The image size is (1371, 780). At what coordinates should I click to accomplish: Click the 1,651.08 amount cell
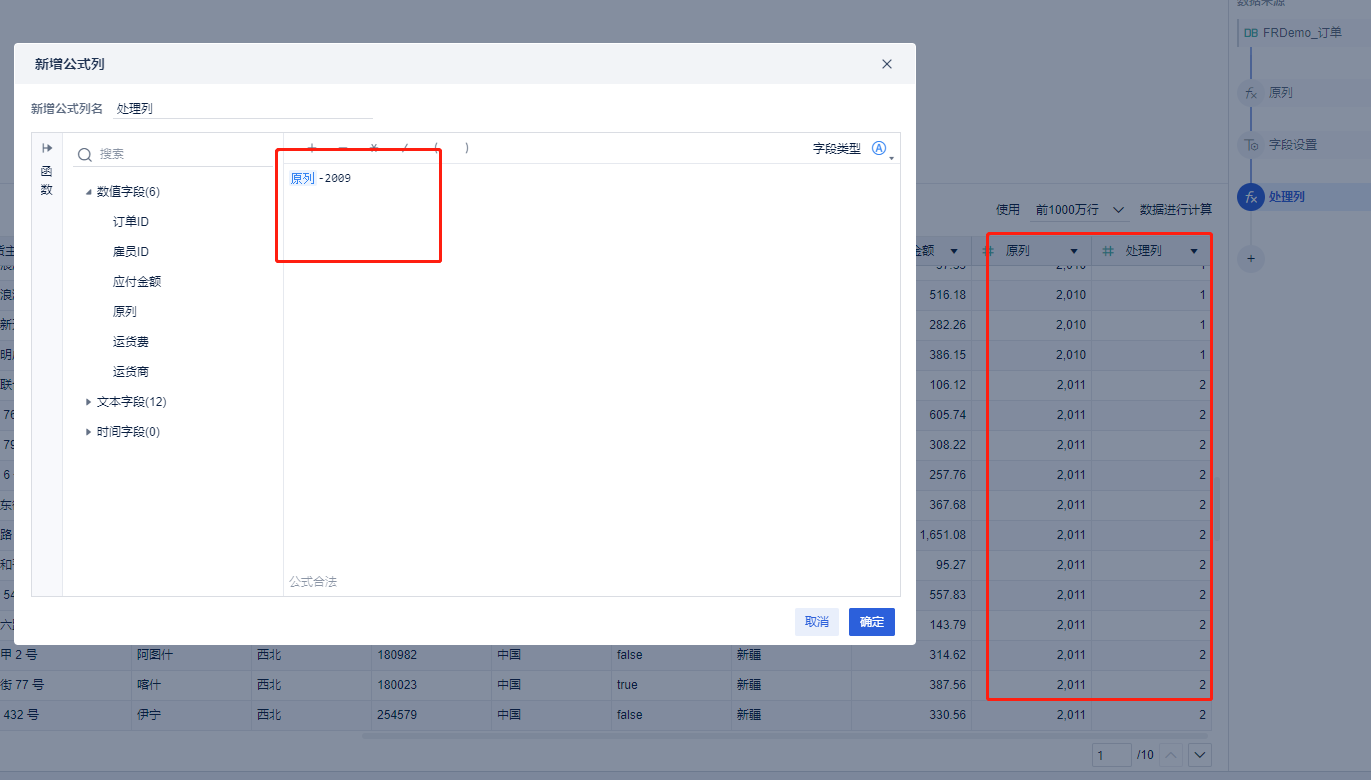tap(943, 535)
